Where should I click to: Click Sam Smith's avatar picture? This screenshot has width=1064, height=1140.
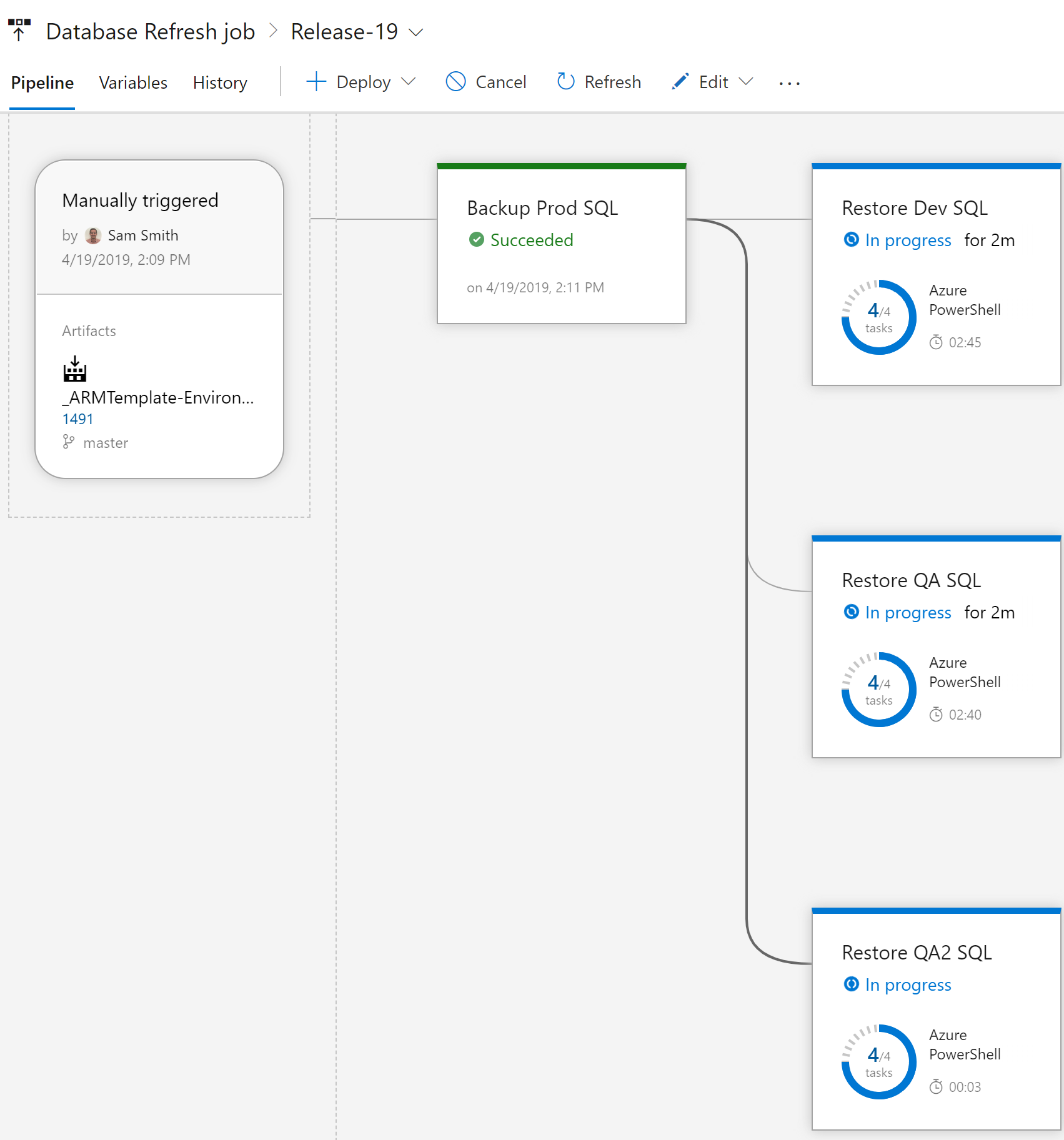(93, 235)
